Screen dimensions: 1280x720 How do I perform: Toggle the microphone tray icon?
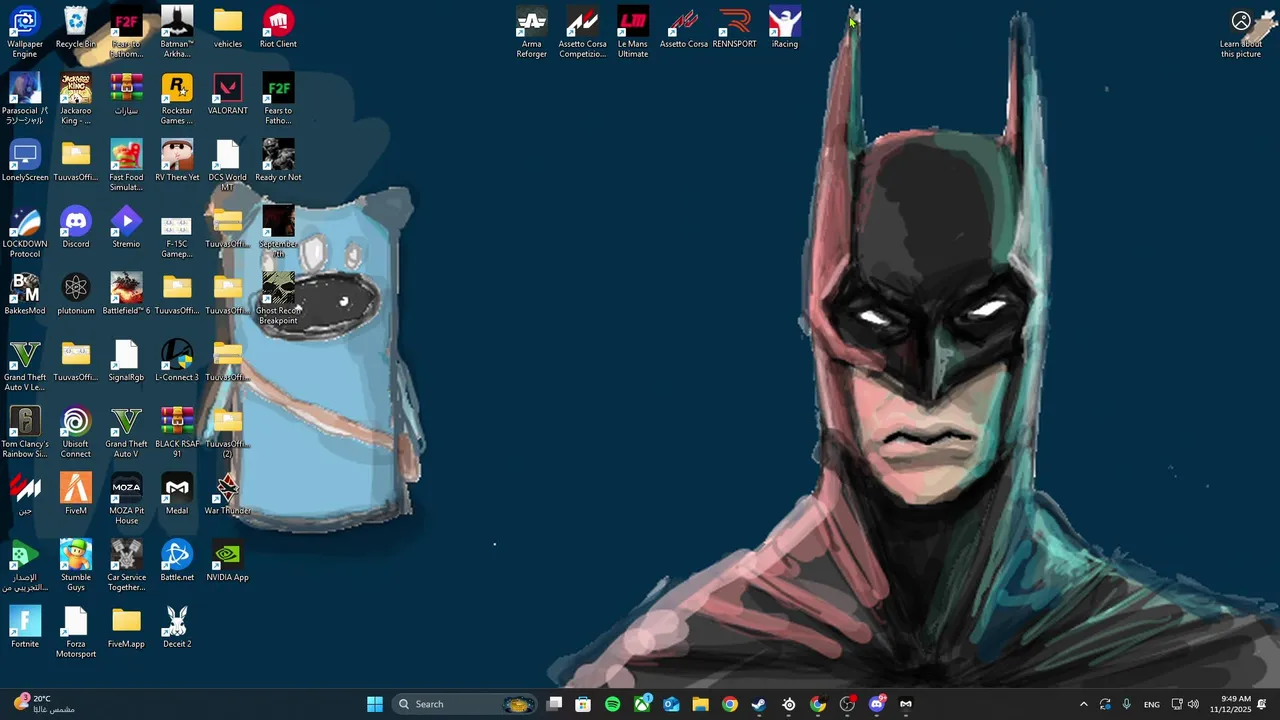(x=1127, y=704)
